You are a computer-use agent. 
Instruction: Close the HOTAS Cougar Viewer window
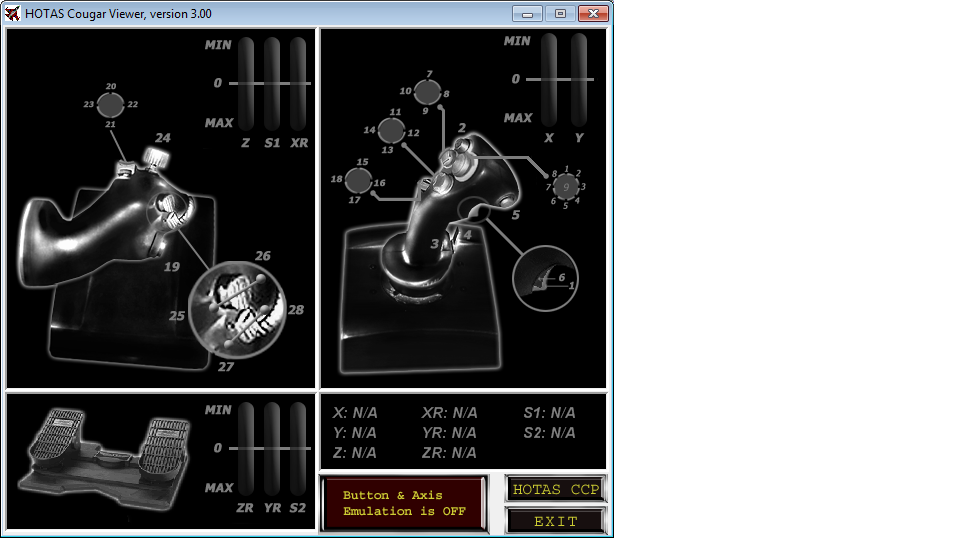point(593,13)
